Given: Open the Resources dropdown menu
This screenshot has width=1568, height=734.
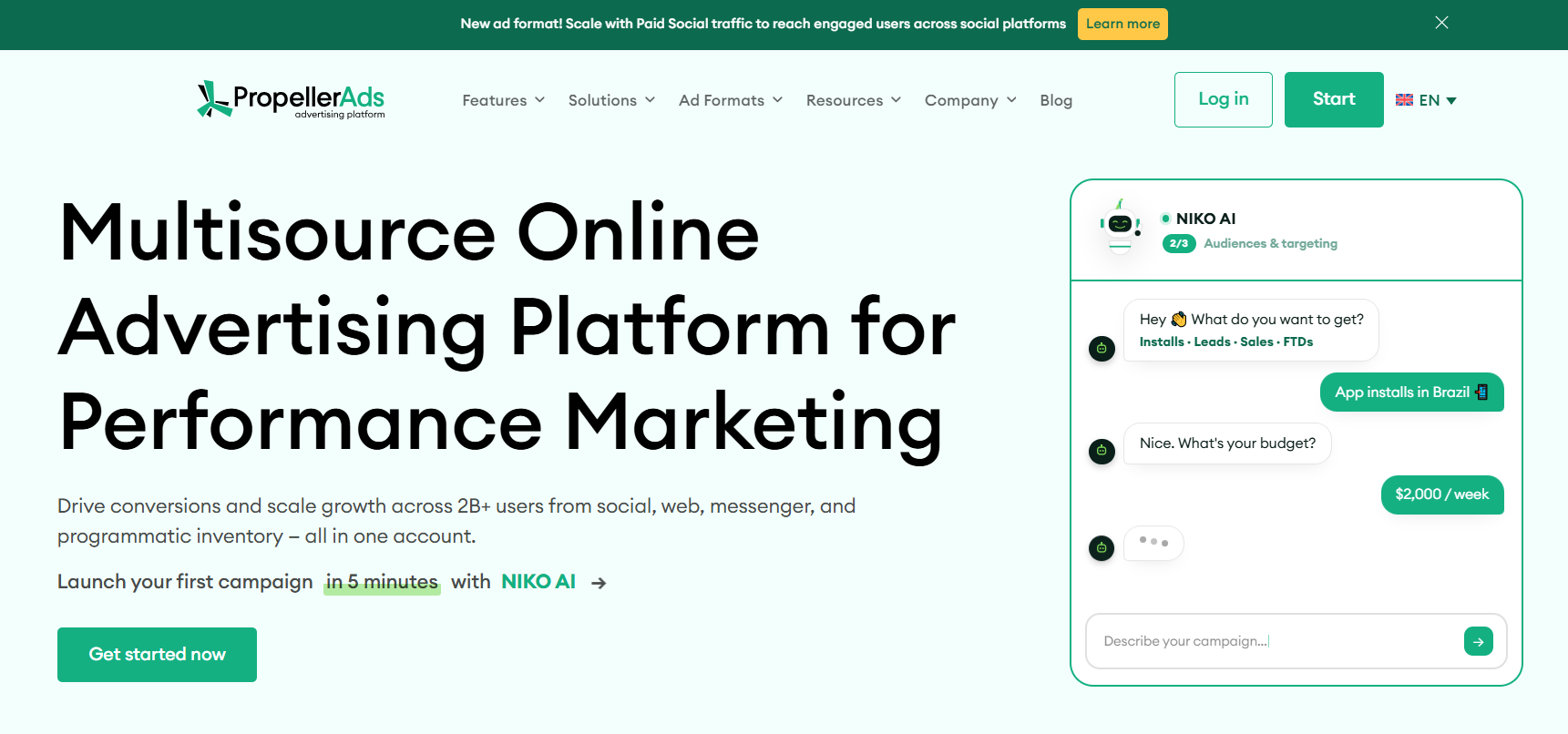Looking at the screenshot, I should click(x=854, y=100).
